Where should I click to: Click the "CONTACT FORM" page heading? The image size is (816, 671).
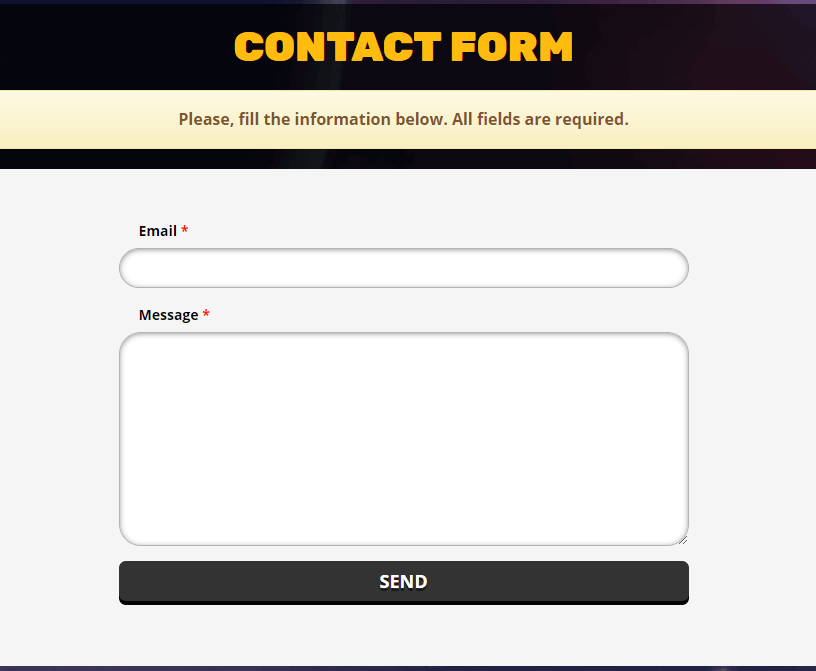pyautogui.click(x=403, y=47)
